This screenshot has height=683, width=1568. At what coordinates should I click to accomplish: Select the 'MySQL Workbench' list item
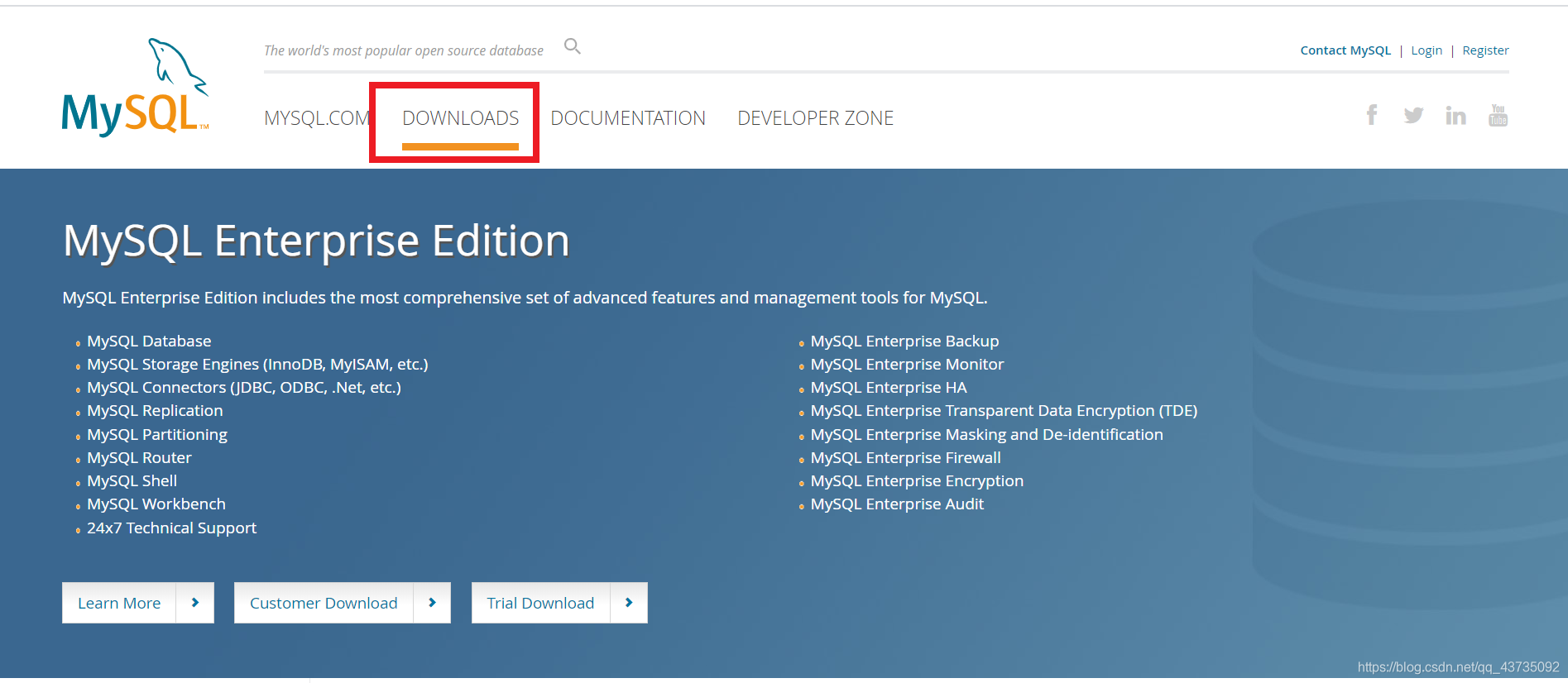coord(156,504)
